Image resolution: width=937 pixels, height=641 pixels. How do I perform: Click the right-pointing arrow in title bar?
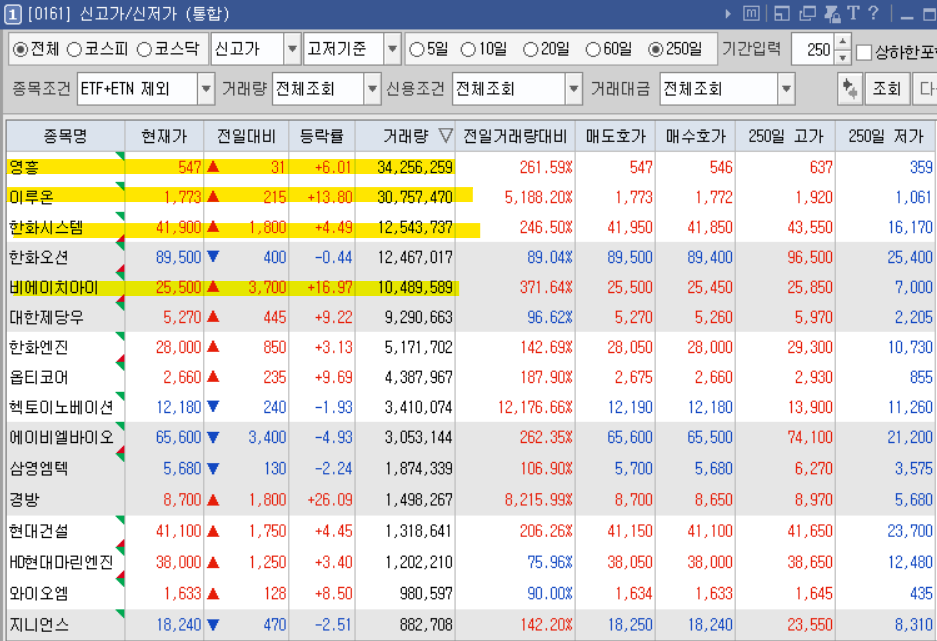click(727, 13)
